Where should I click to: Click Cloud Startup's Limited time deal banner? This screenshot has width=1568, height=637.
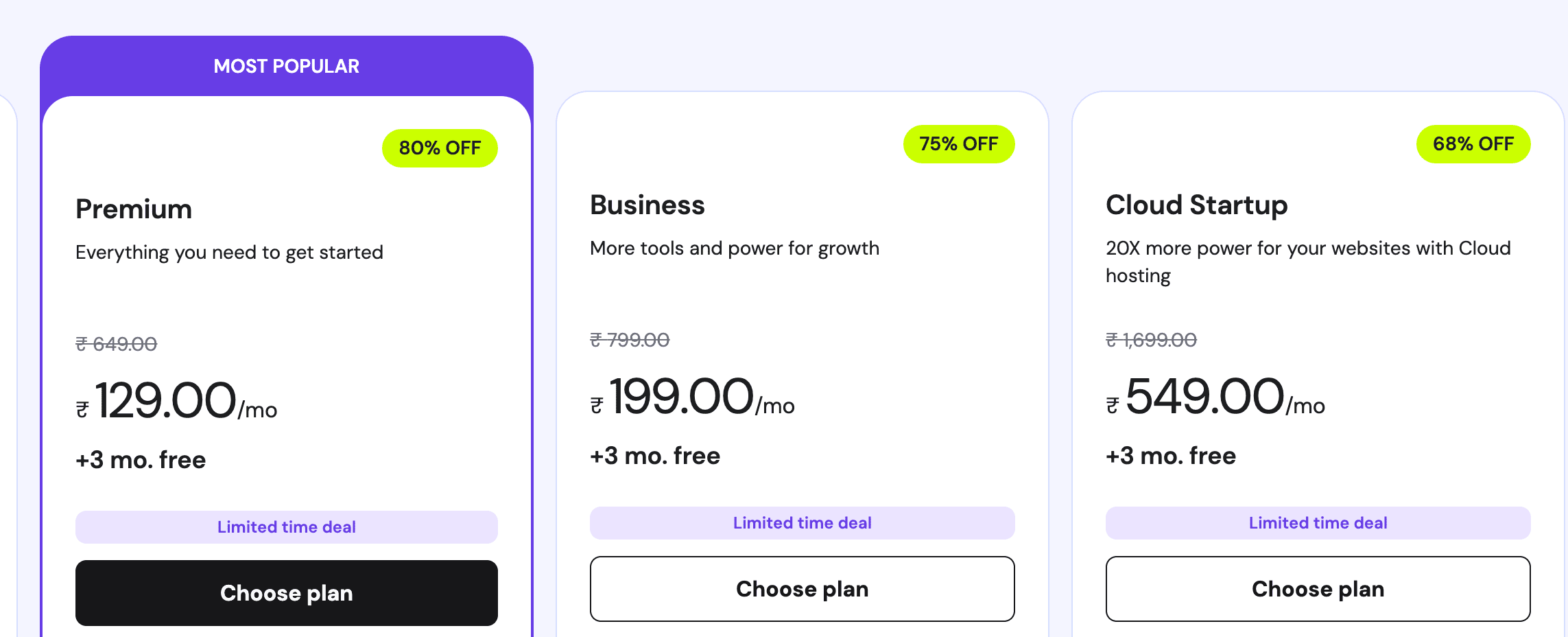pyautogui.click(x=1318, y=522)
